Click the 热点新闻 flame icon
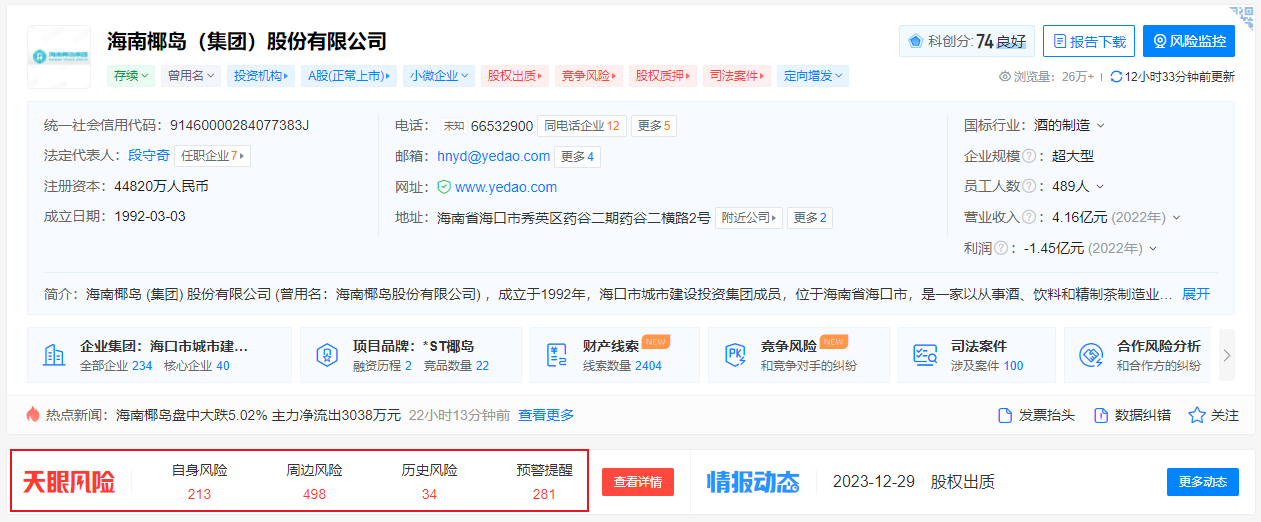 tap(33, 414)
